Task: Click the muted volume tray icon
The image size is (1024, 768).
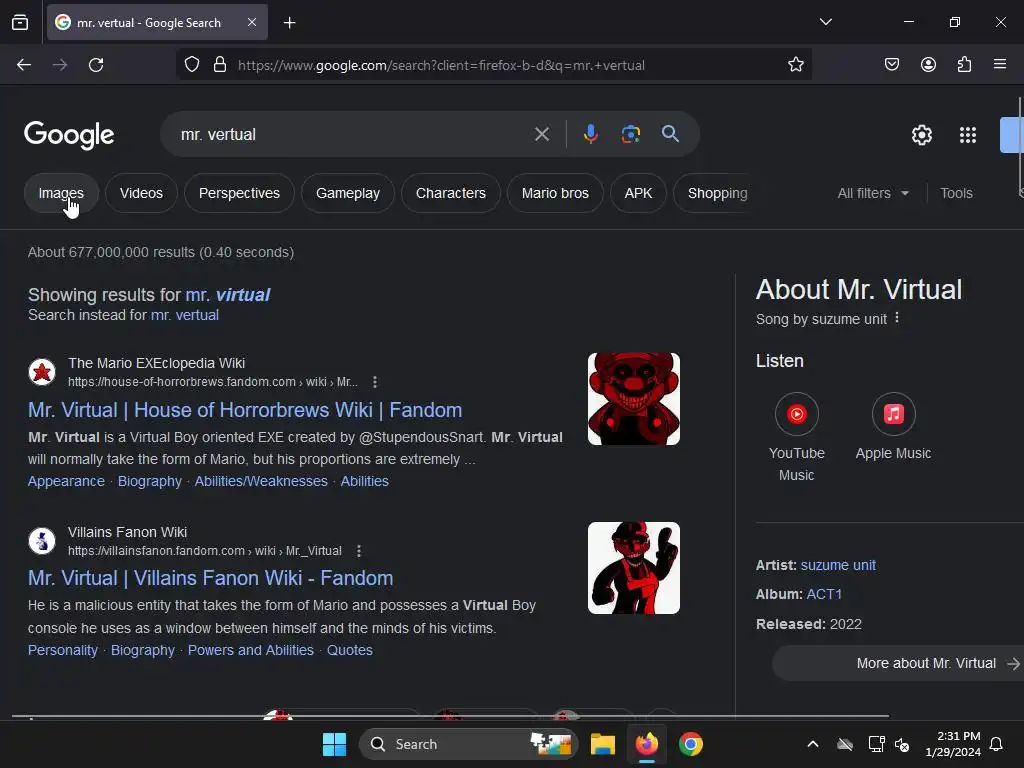Action: (x=903, y=744)
